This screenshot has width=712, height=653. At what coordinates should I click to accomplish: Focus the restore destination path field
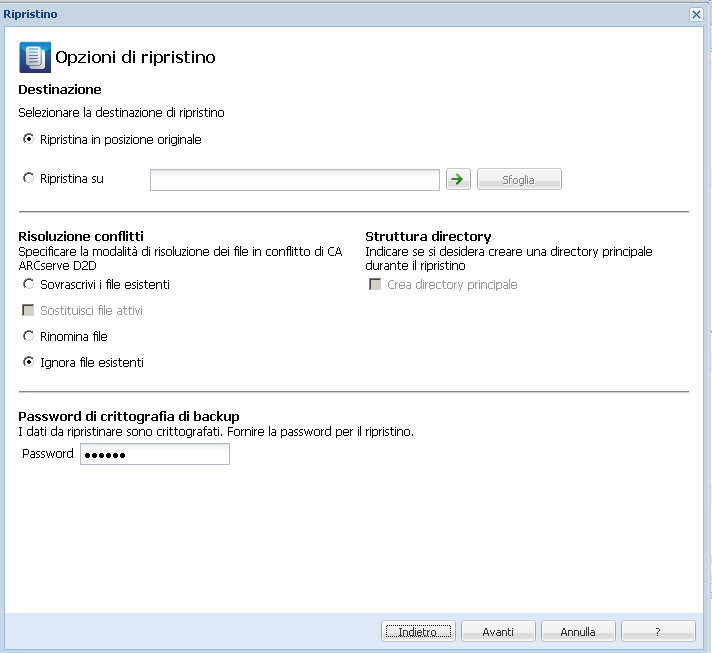coord(295,180)
